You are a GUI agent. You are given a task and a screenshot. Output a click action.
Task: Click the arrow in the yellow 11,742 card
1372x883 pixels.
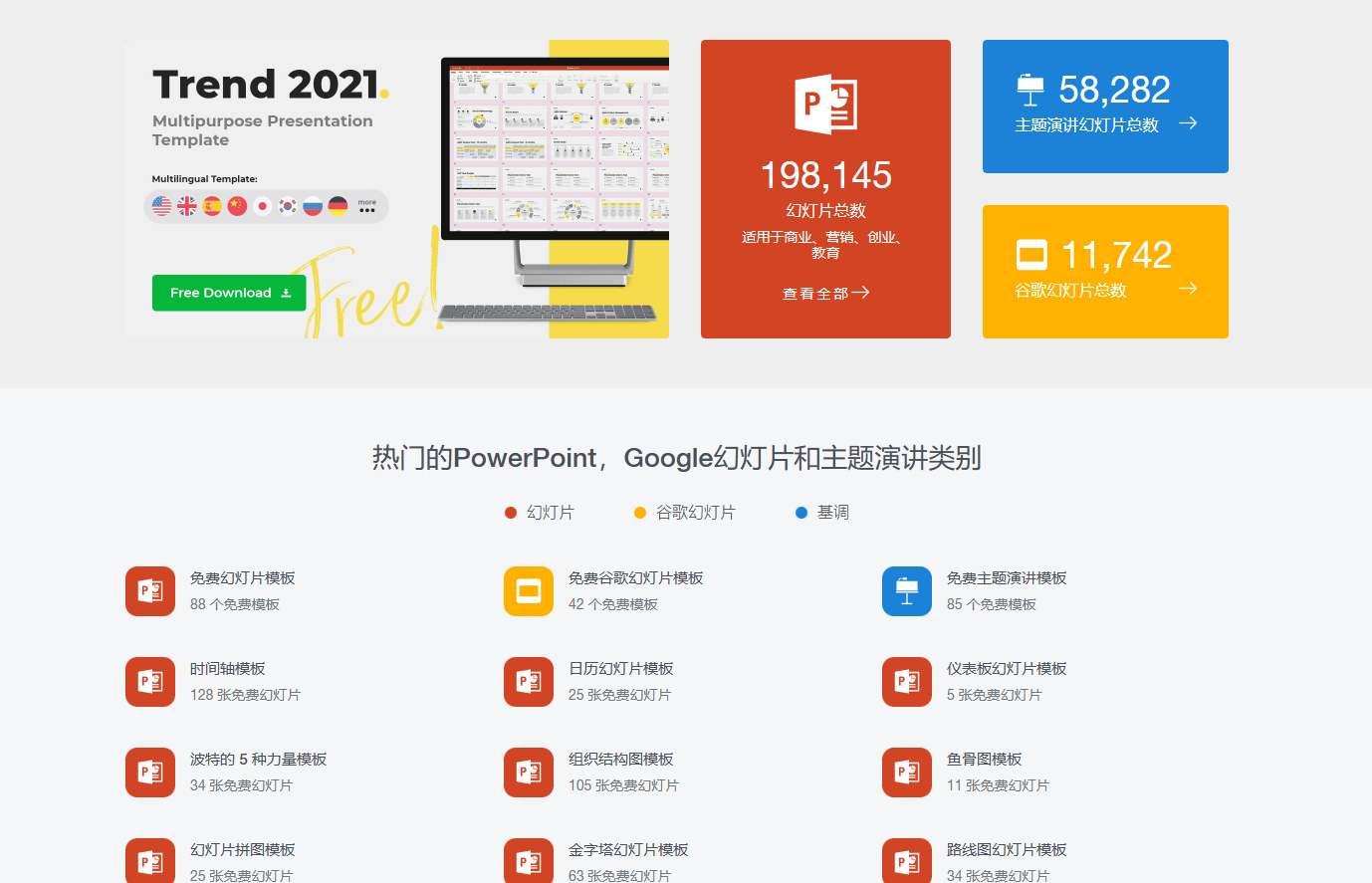[1188, 289]
